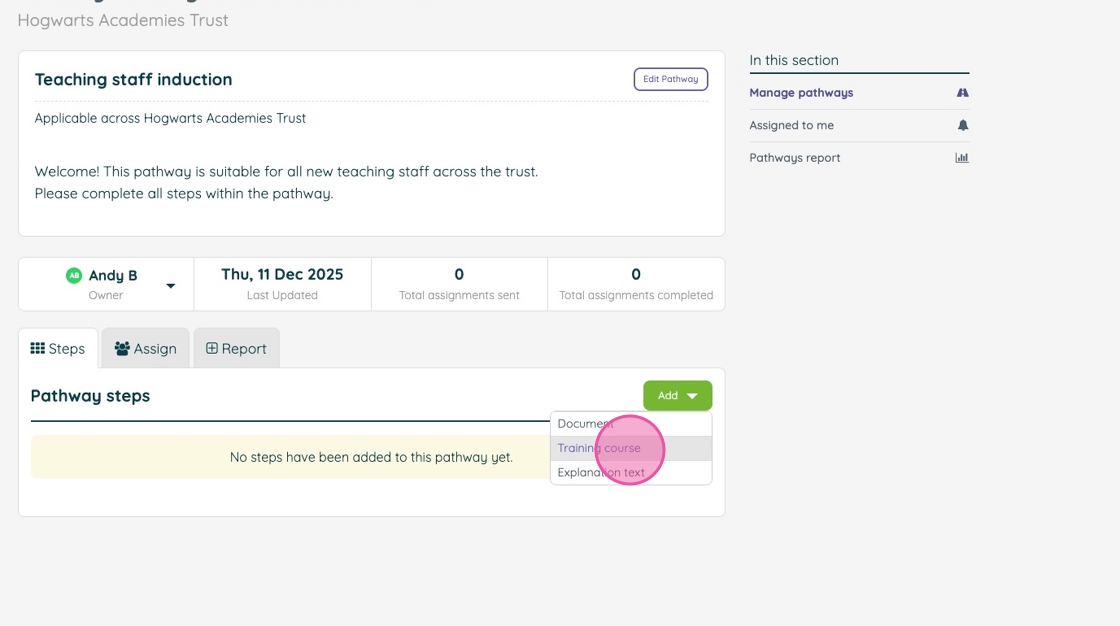Image resolution: width=1120 pixels, height=626 pixels.
Task: Click the bell icon beside Assigned to me
Action: tap(962, 125)
